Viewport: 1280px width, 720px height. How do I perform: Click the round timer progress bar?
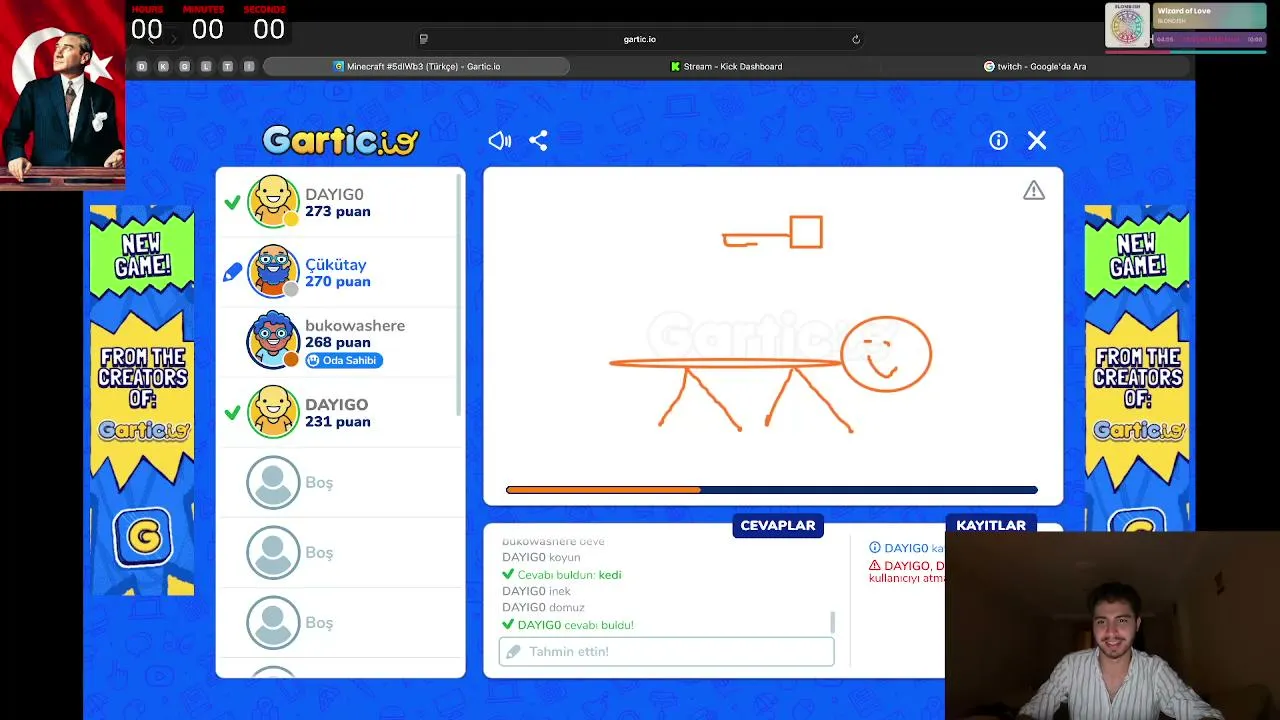click(x=772, y=490)
